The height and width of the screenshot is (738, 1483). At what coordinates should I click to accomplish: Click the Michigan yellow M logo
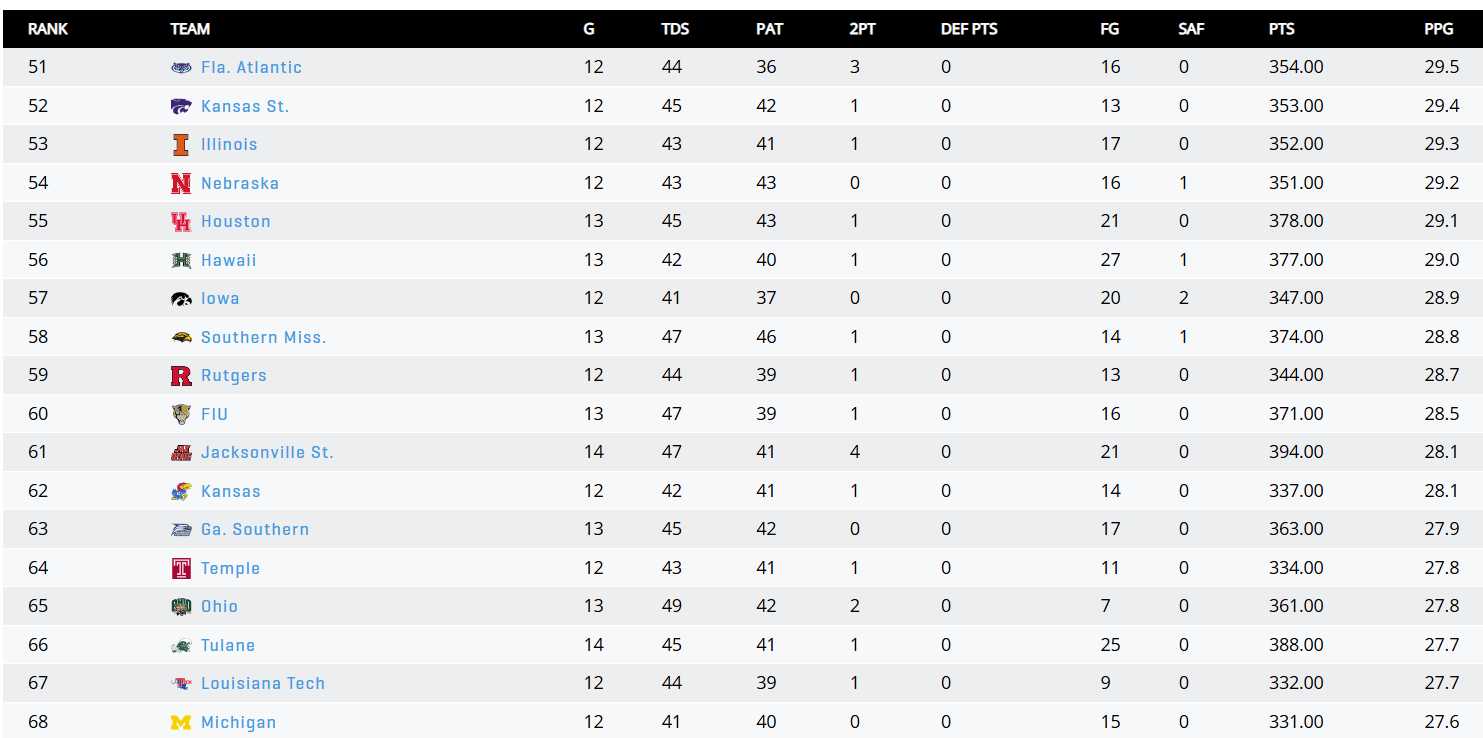tap(181, 722)
